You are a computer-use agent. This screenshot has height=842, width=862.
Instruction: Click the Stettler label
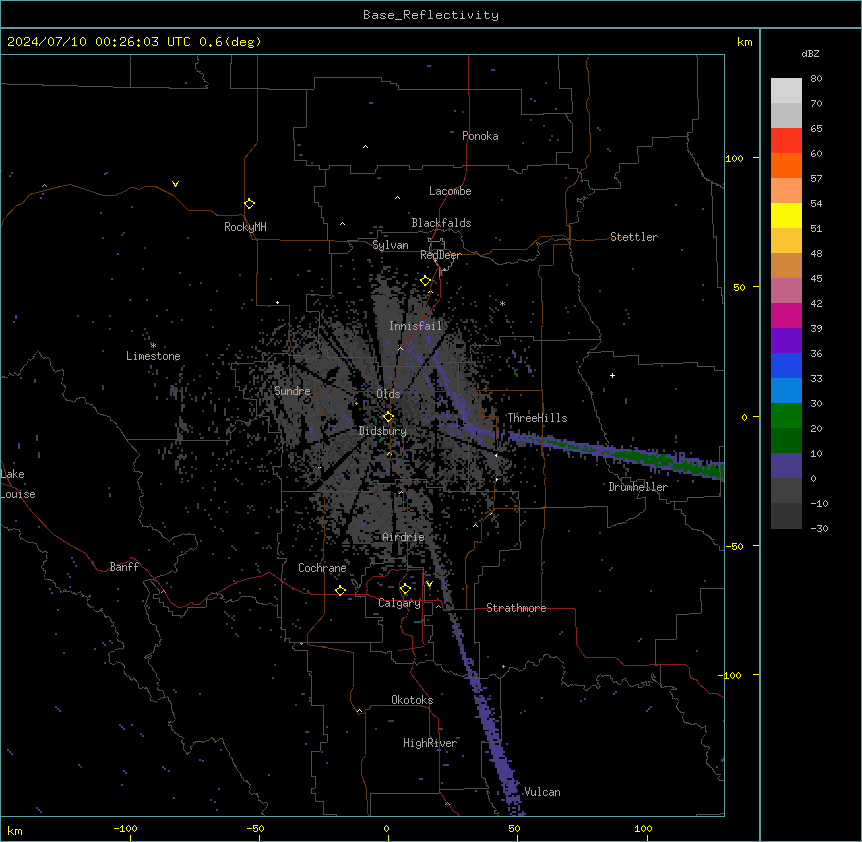[634, 237]
